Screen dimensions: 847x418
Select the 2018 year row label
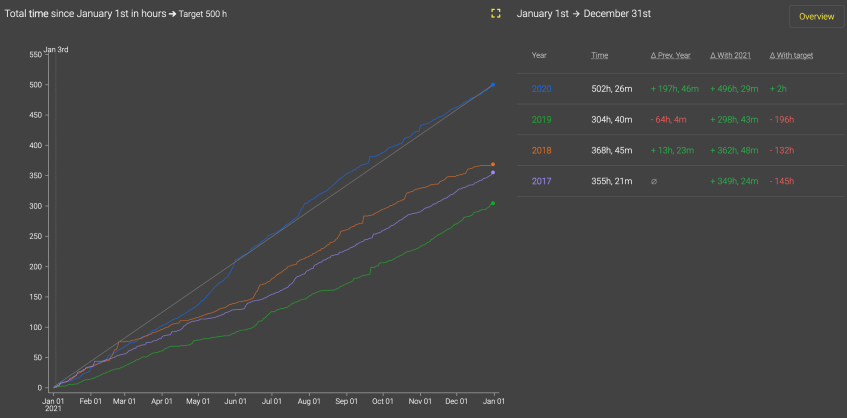[x=541, y=151]
